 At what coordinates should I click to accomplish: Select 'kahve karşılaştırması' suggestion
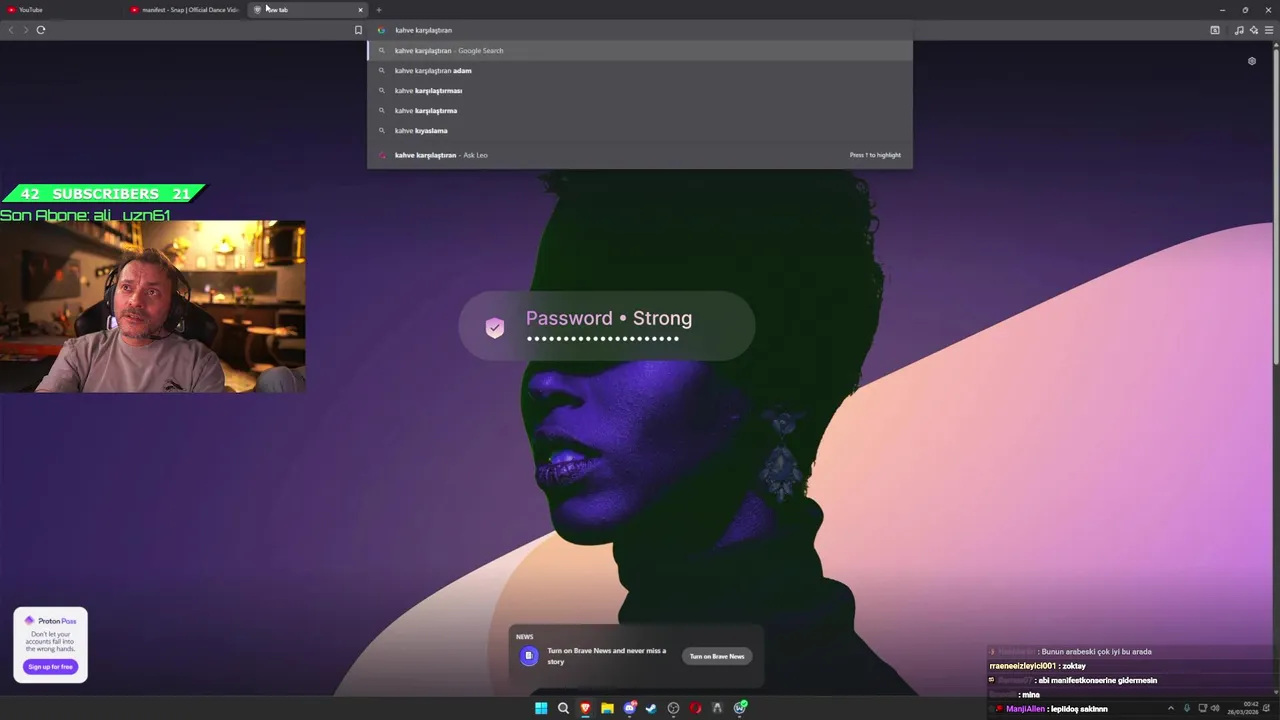(x=640, y=90)
